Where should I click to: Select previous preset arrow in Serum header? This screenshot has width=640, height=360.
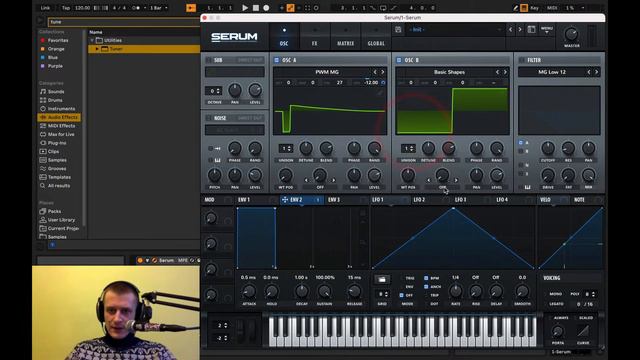(x=510, y=29)
